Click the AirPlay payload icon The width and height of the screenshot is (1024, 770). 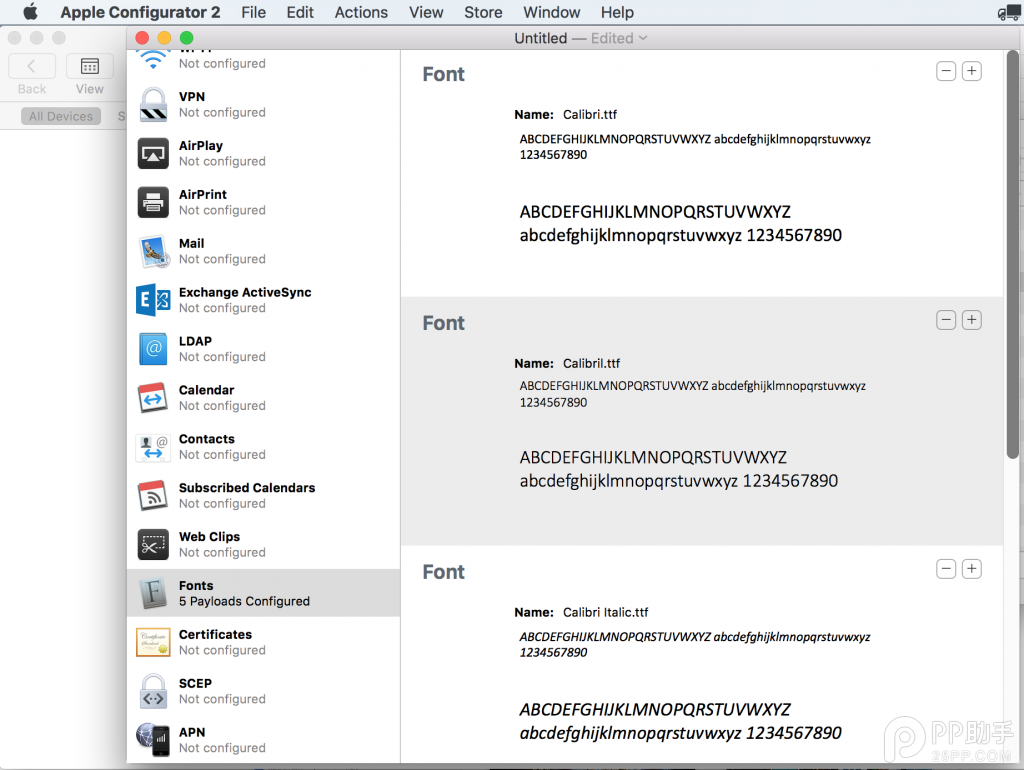[153, 153]
